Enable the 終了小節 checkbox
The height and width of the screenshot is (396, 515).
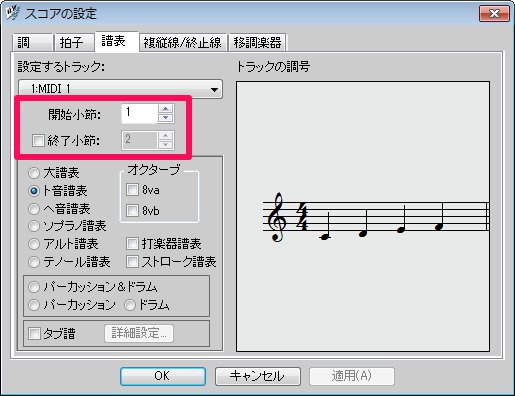pos(38,140)
